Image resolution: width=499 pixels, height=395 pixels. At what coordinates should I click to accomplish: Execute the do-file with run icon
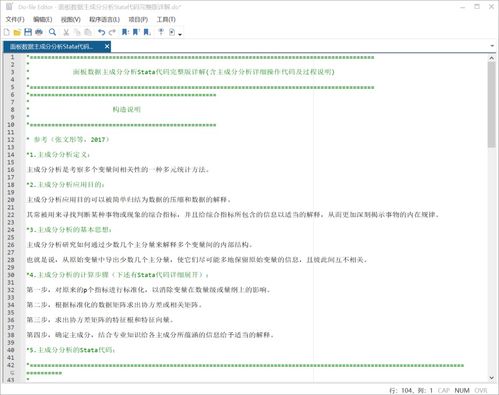click(x=172, y=32)
